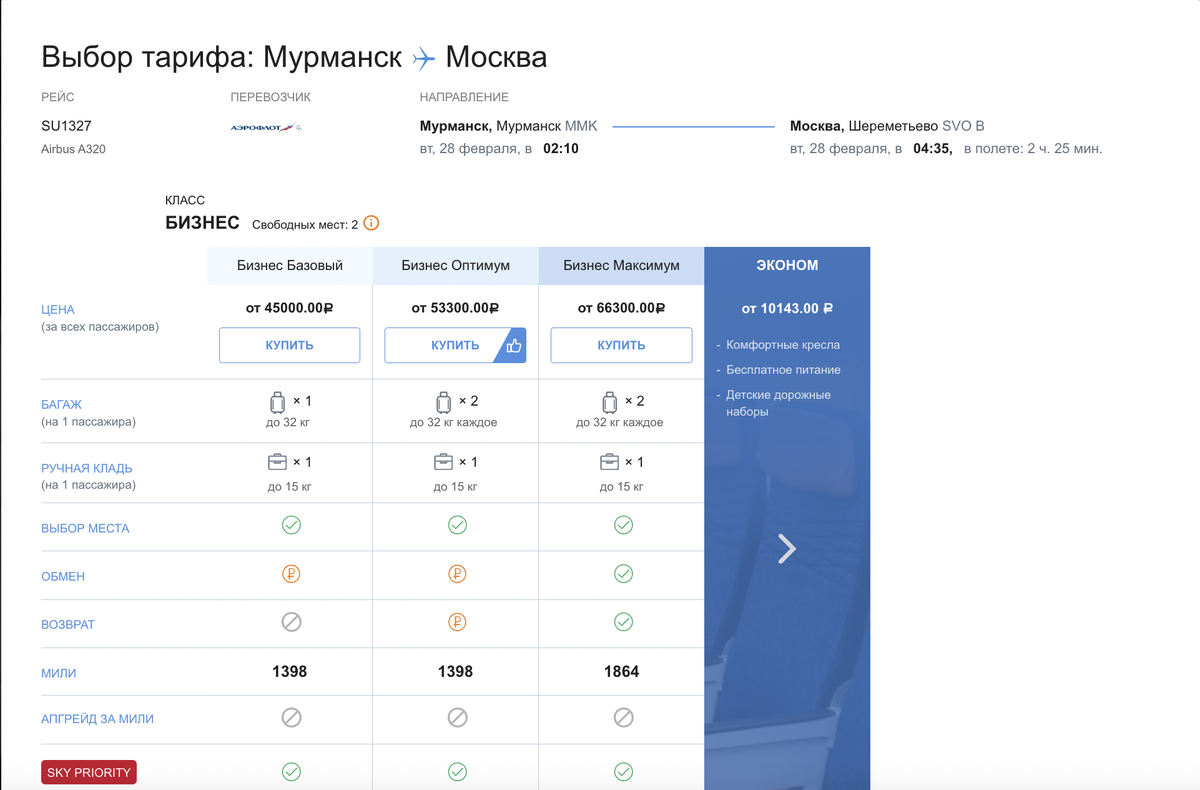
Task: Buy the Бизнес Максимум fare for 66300
Action: pos(622,345)
